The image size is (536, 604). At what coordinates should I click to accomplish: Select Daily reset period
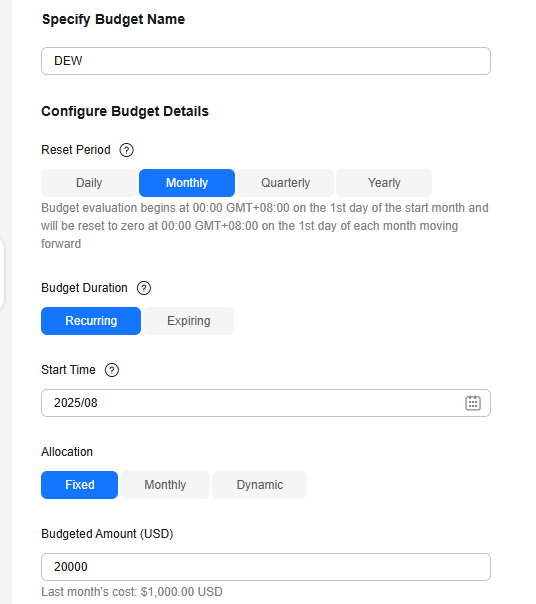tap(89, 183)
